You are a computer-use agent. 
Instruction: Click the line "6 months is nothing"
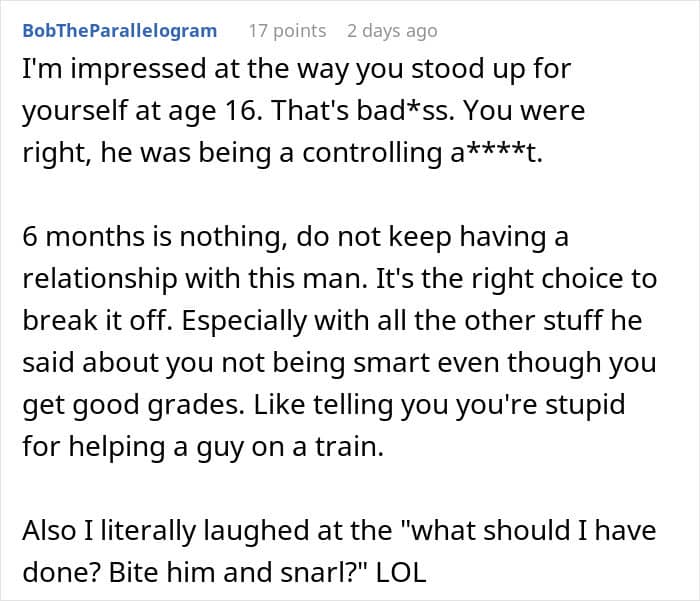[295, 237]
